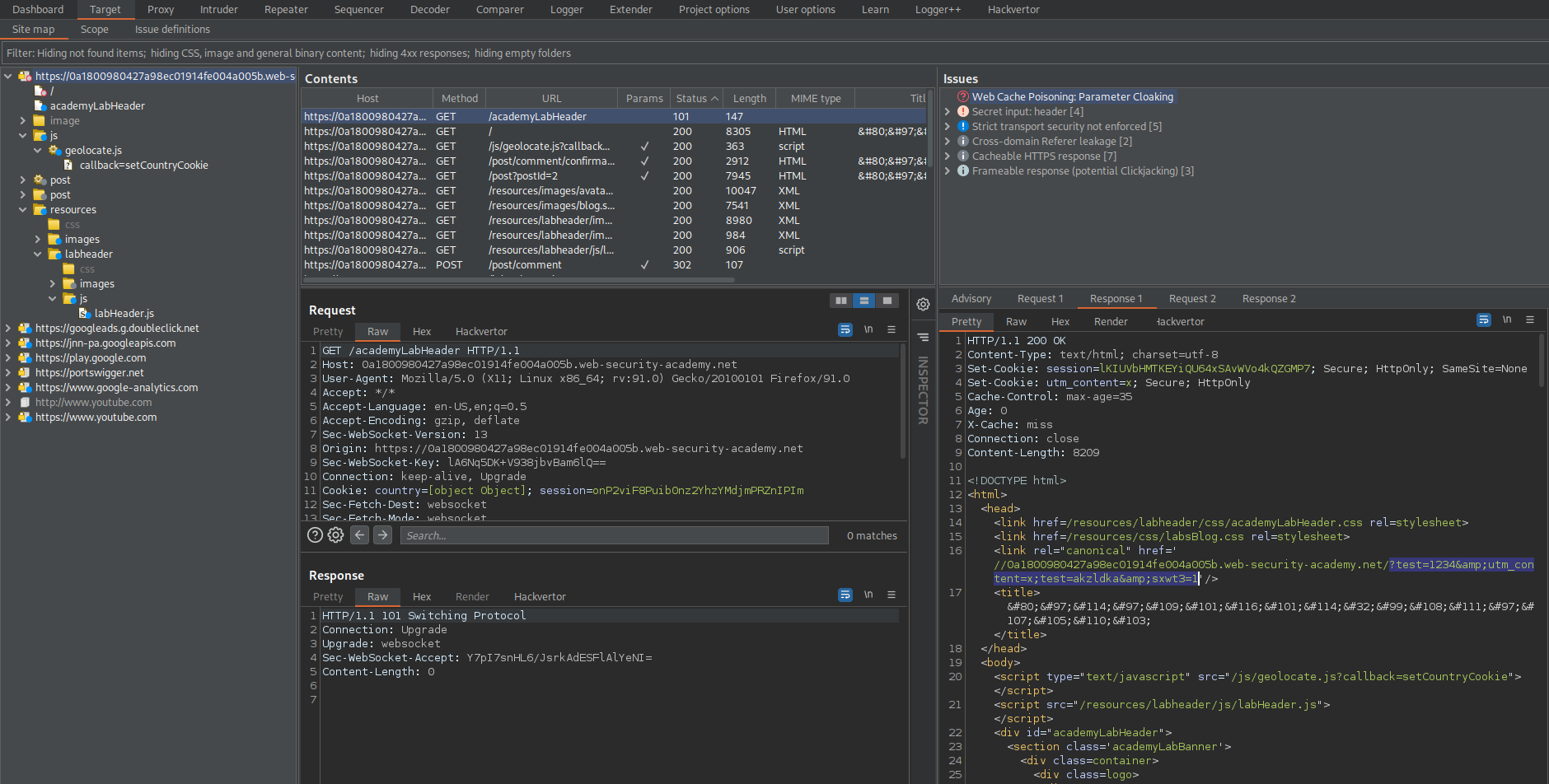Toggle word wrap in Request panel

click(x=845, y=330)
